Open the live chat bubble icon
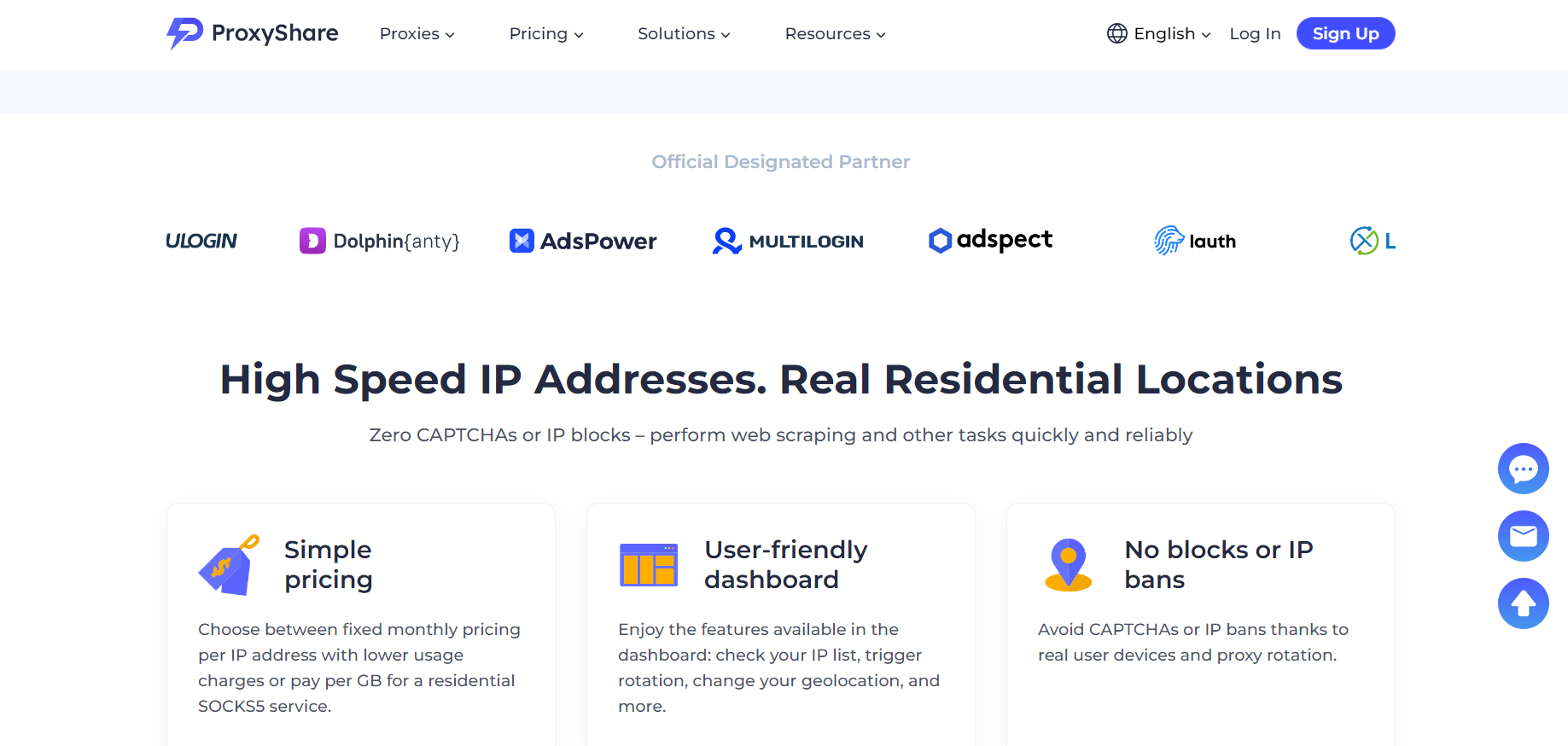 [1523, 469]
